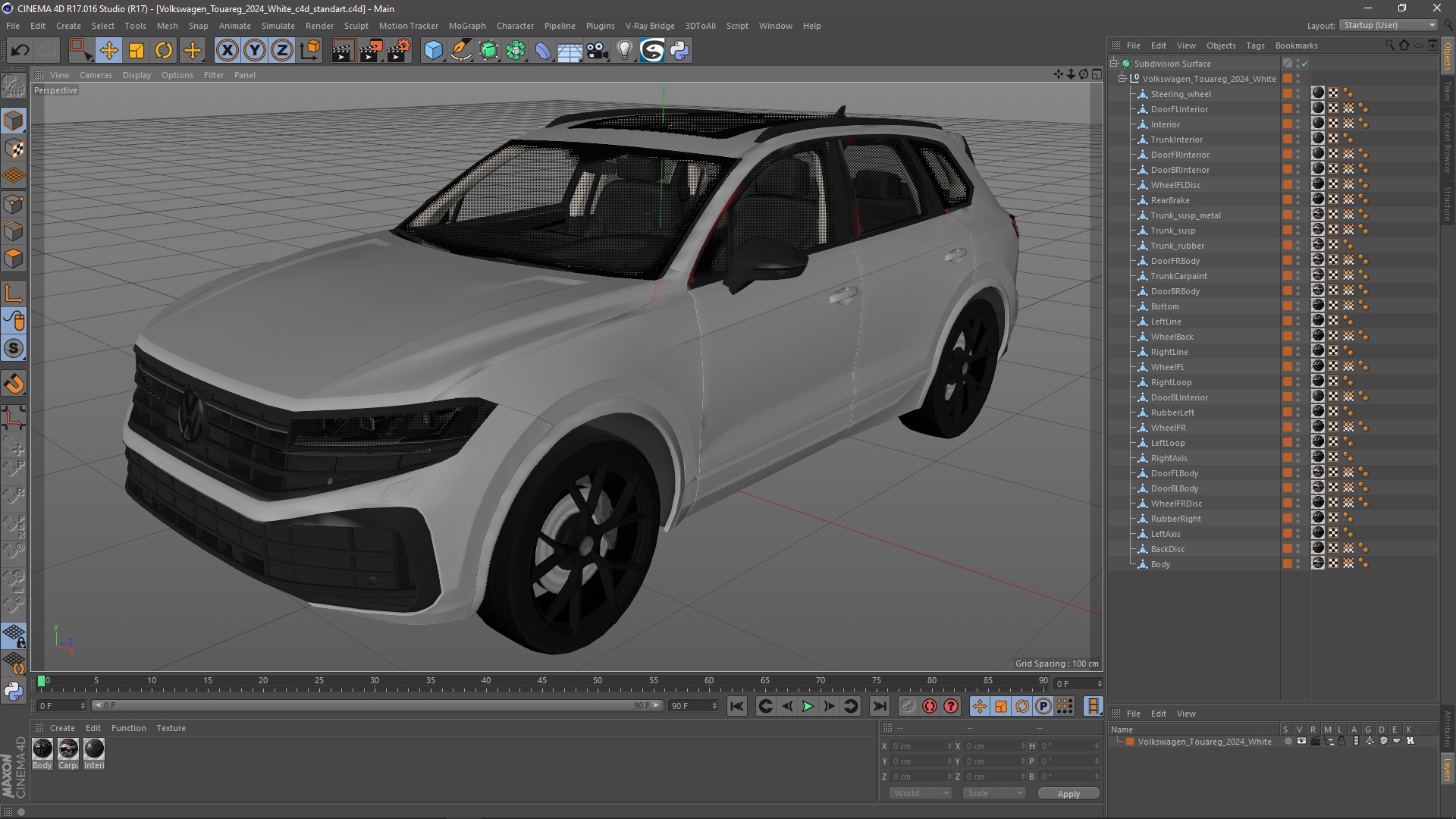Select the Carpaint material thumbnail
Screen dimensions: 1456x819
pyautogui.click(x=68, y=749)
